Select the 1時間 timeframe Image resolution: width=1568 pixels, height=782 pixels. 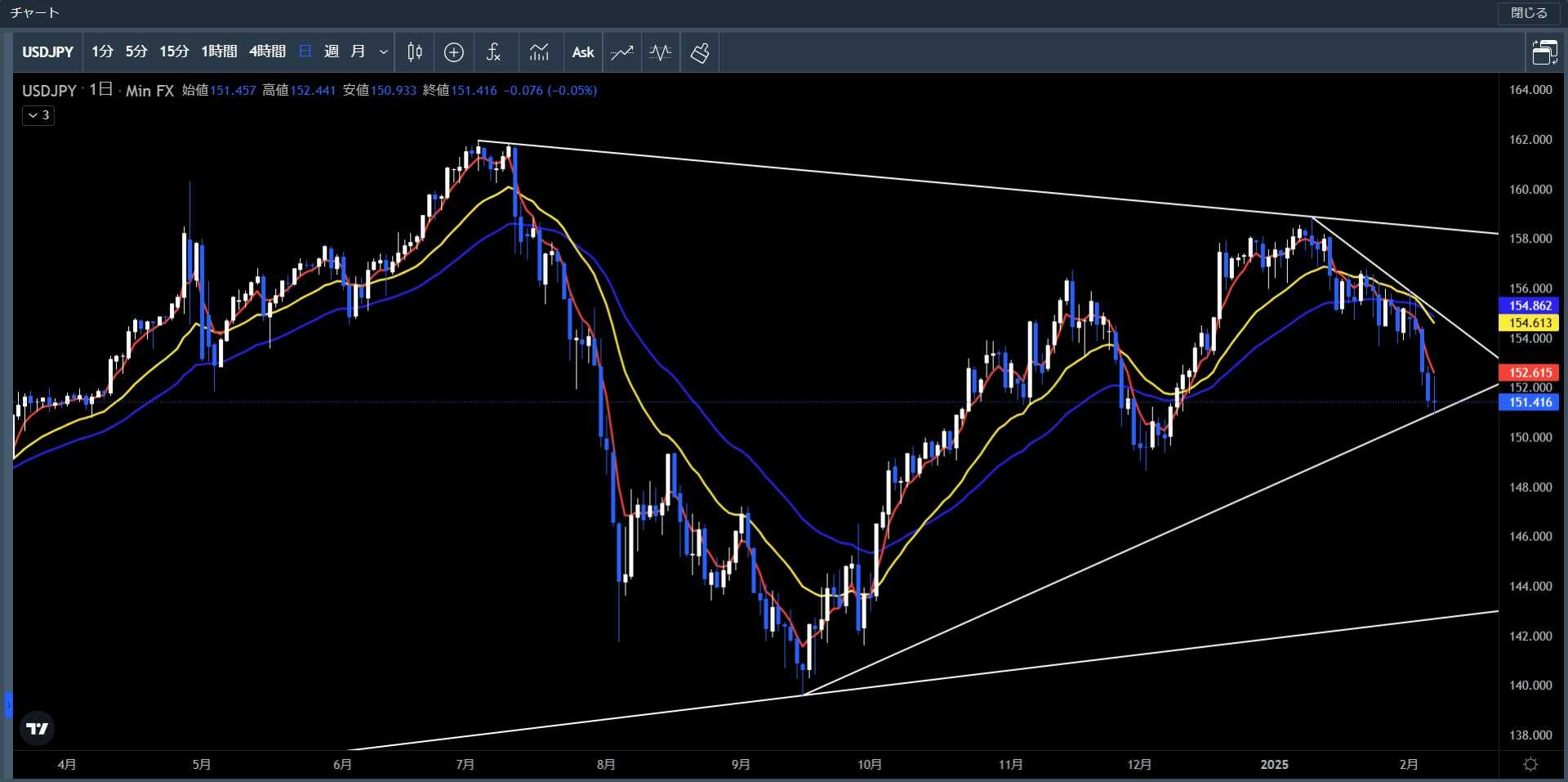point(219,51)
